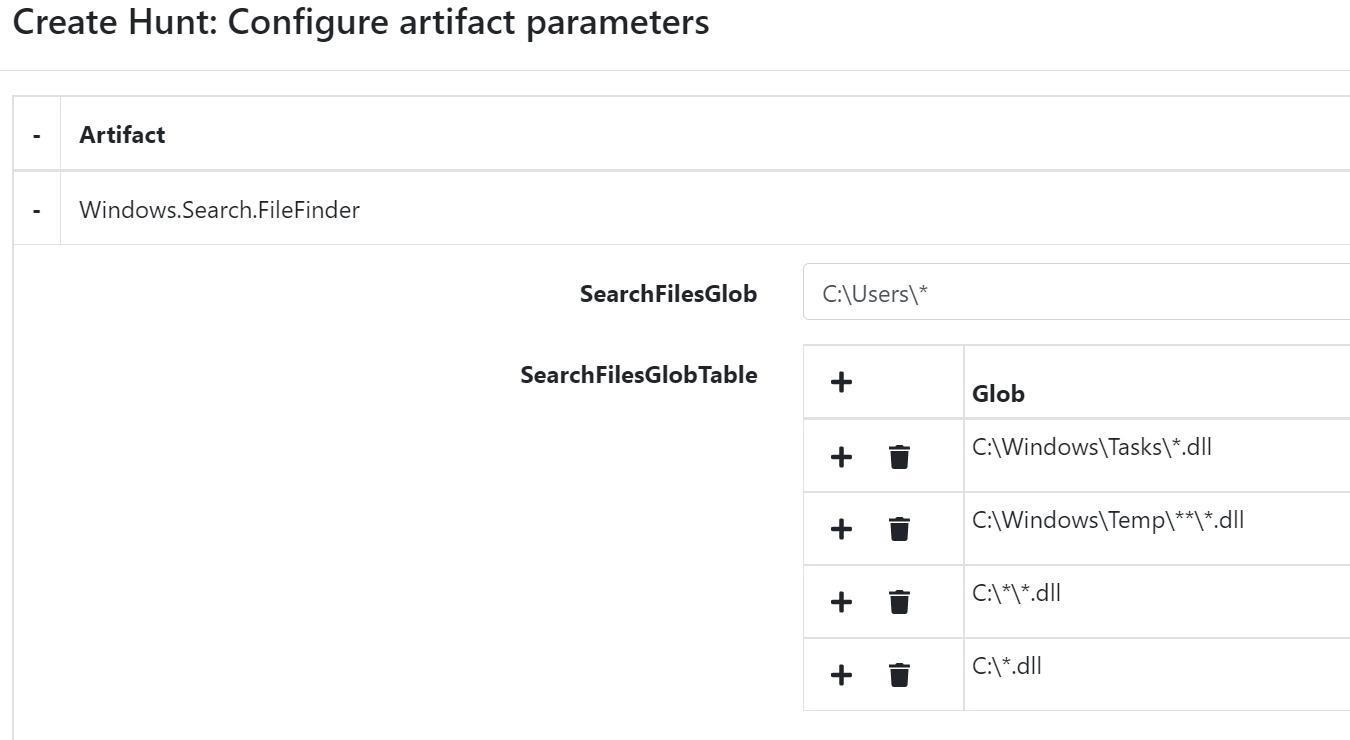This screenshot has width=1350, height=740.
Task: Trash the C:\*\*.dll glob row
Action: 899,602
